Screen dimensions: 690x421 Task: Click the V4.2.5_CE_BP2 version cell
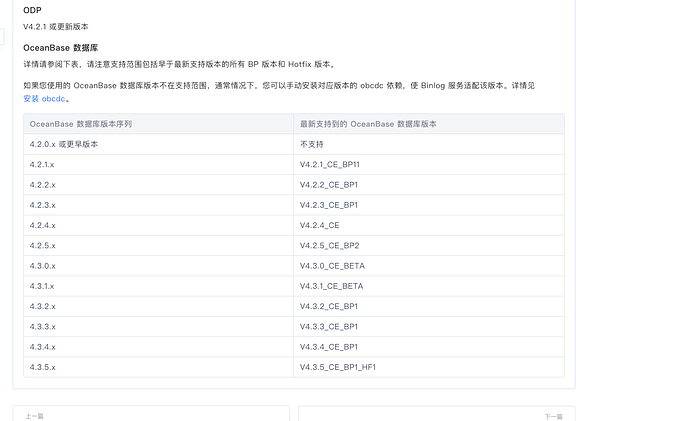pos(329,245)
